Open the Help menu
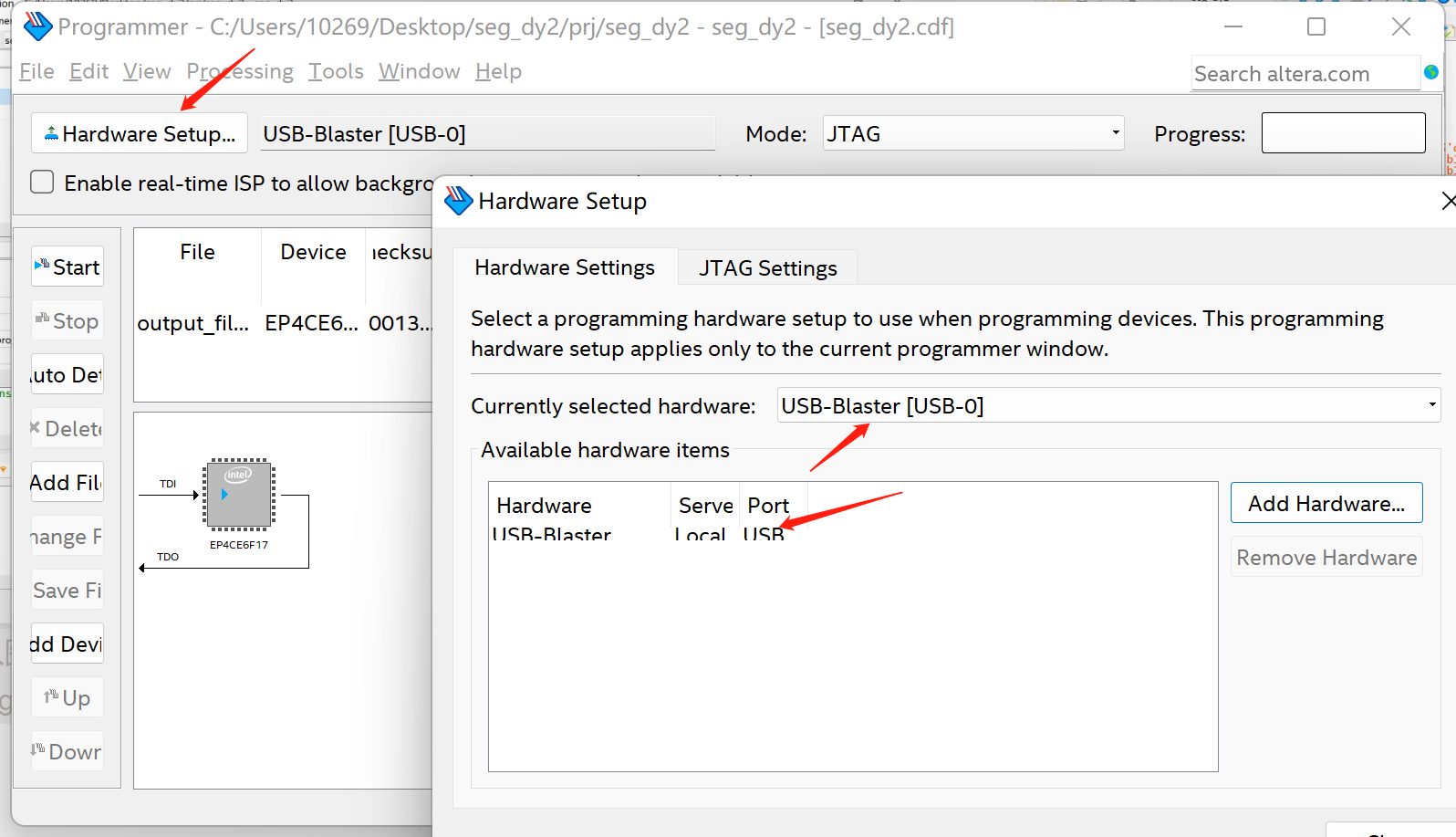Screen dimensions: 1456x837 [498, 71]
